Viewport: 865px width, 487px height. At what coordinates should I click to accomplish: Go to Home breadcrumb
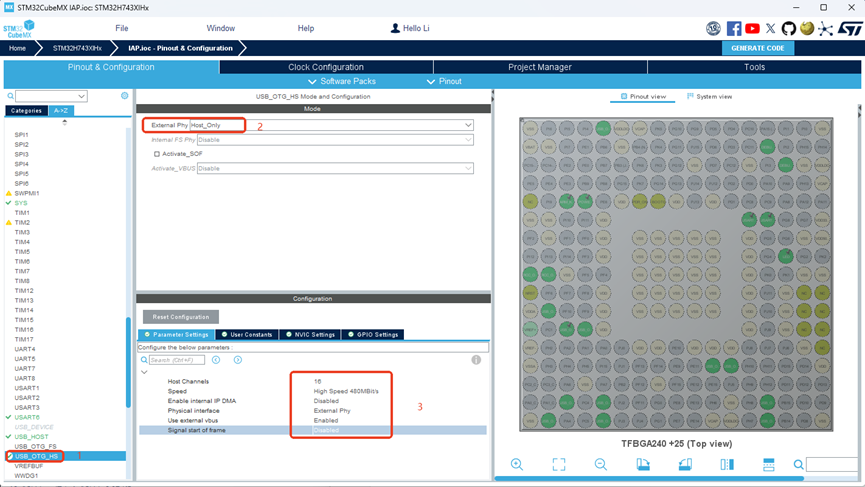[x=17, y=48]
